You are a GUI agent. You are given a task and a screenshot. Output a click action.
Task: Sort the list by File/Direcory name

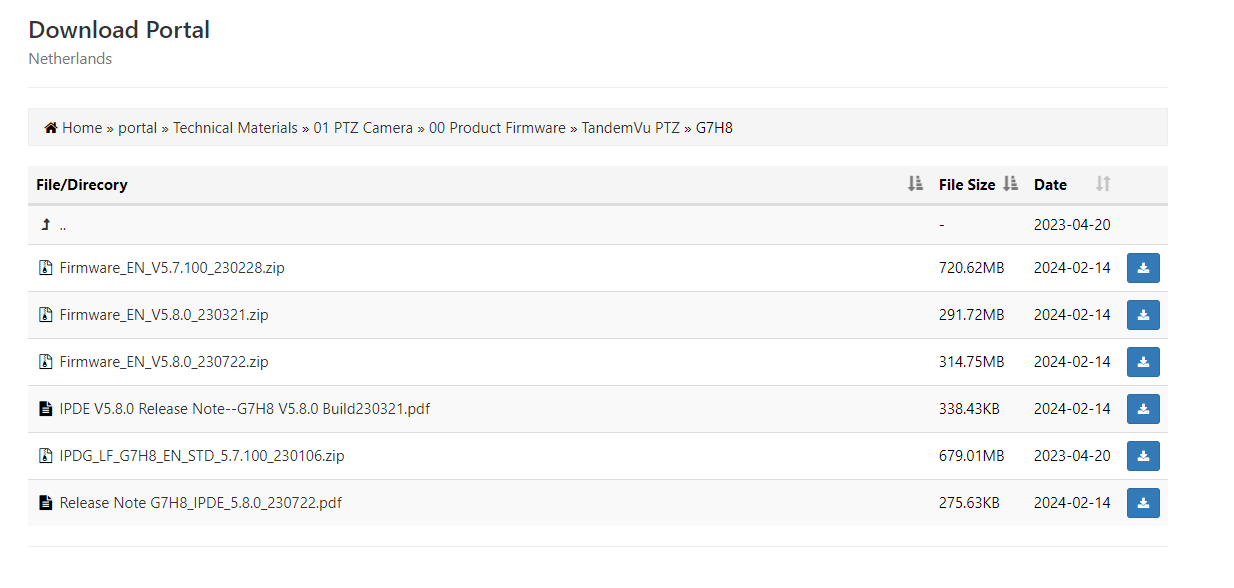pyautogui.click(x=915, y=184)
